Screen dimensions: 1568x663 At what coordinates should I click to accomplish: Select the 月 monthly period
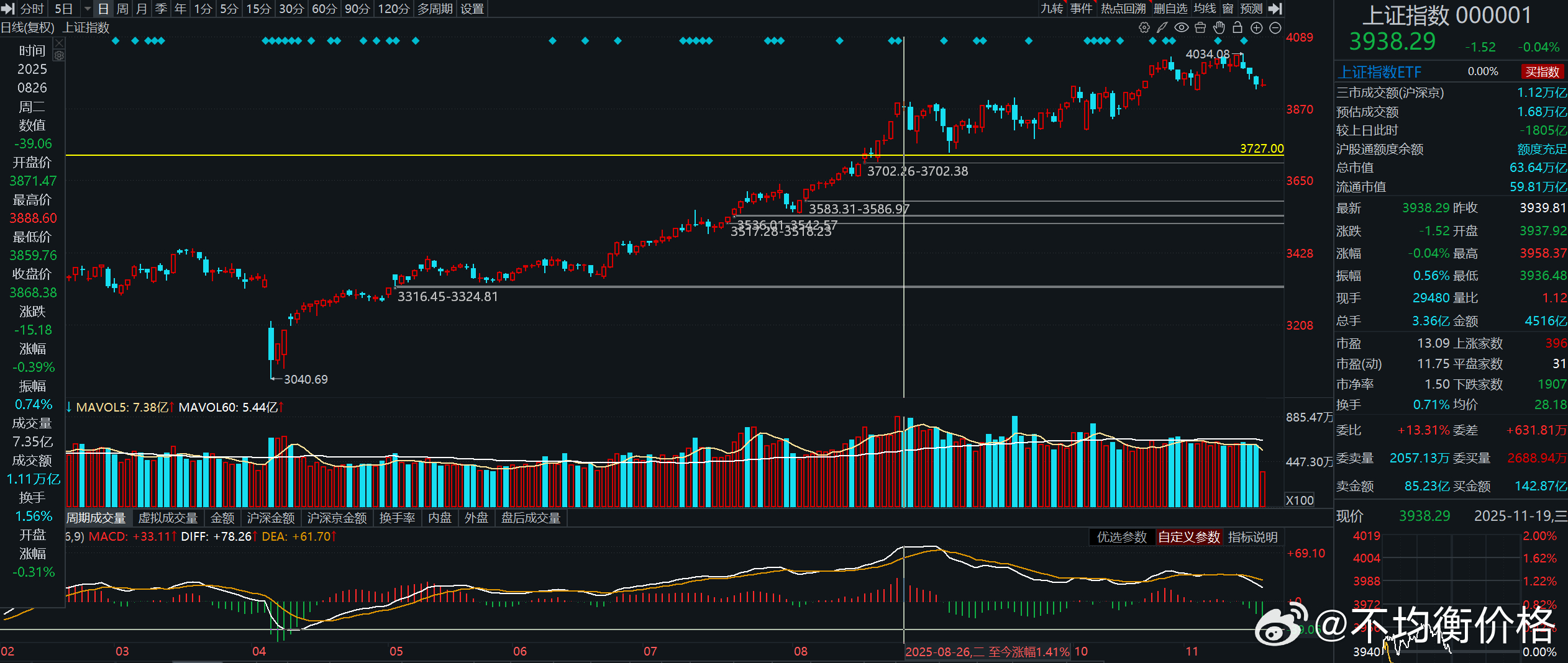tap(142, 9)
